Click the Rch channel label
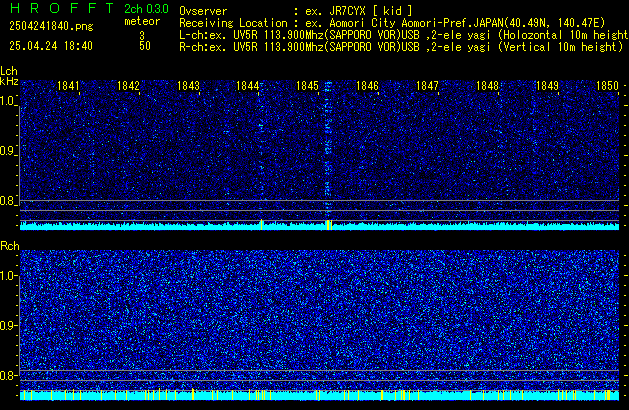Screen dimensions: 629x410 point(10,246)
